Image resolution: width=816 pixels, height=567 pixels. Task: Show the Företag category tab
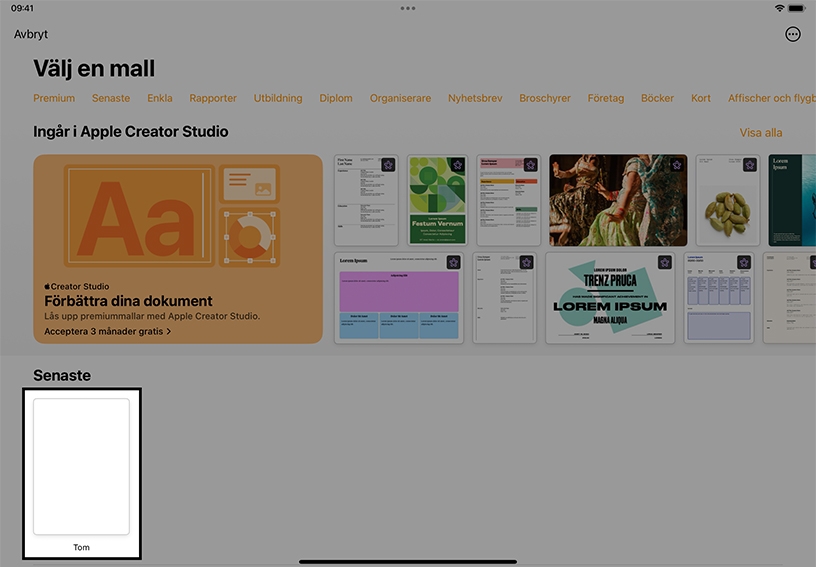(x=606, y=98)
